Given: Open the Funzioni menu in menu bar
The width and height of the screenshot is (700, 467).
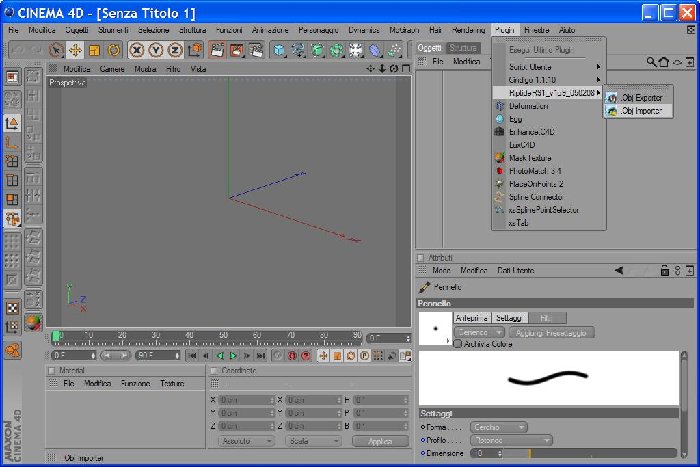Looking at the screenshot, I should pyautogui.click(x=229, y=30).
